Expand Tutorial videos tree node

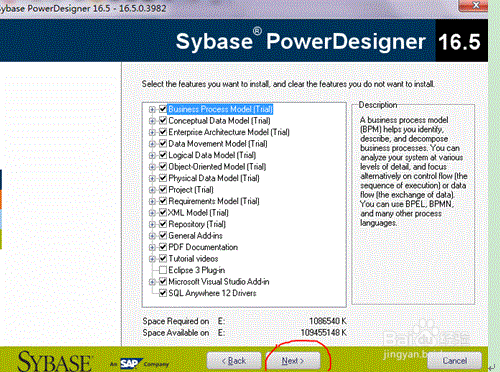click(152, 259)
